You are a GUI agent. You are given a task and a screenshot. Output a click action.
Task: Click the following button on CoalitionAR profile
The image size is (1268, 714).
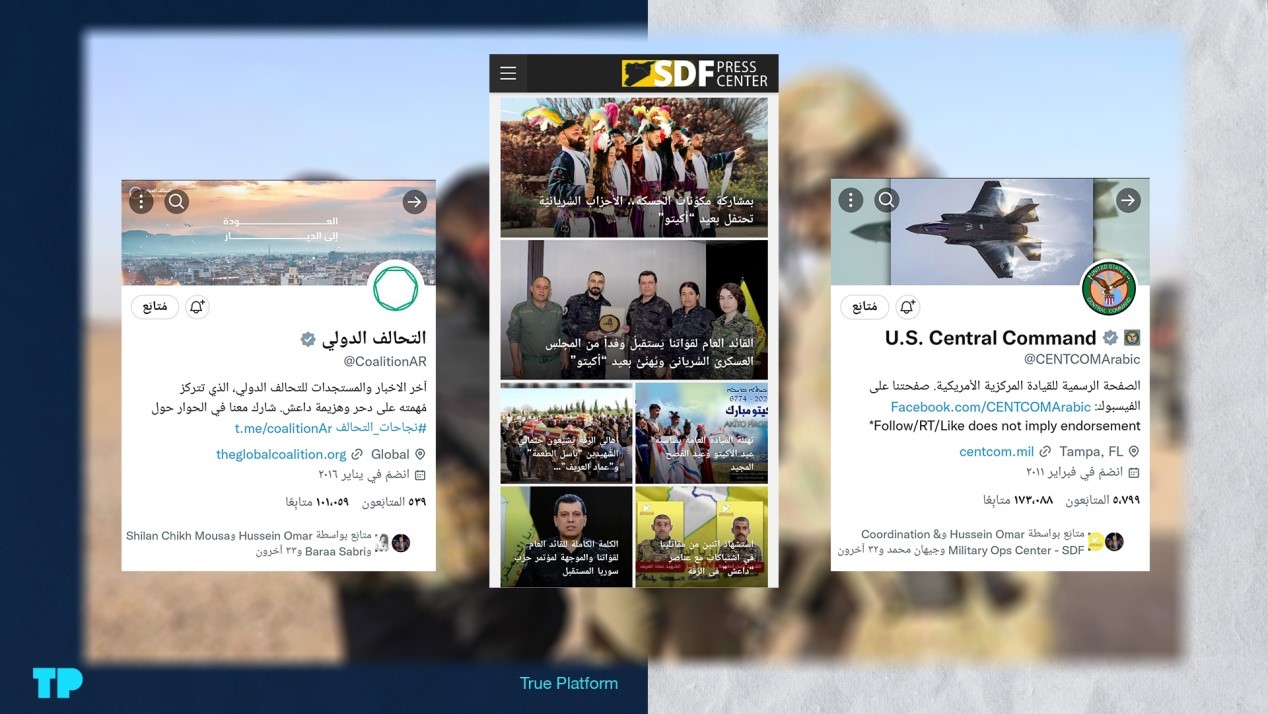[x=155, y=307]
